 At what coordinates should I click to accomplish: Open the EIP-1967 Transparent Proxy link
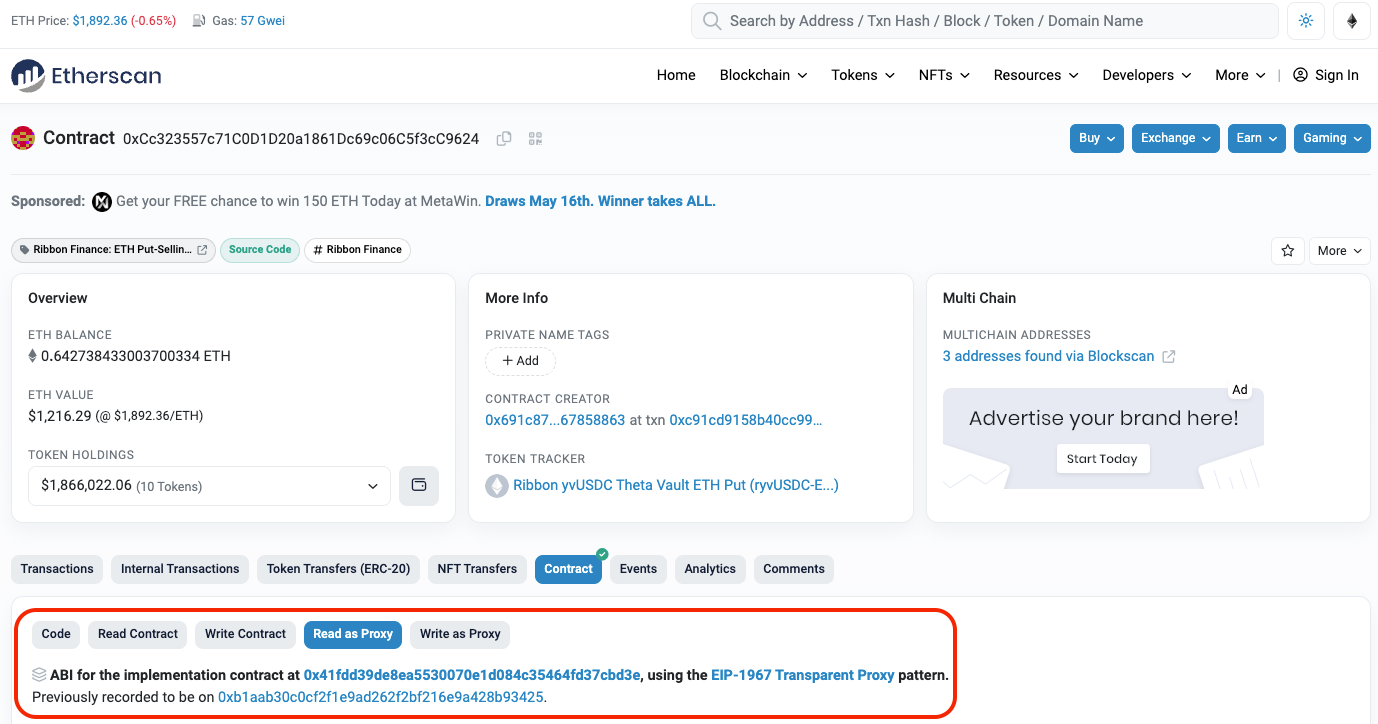pos(803,675)
